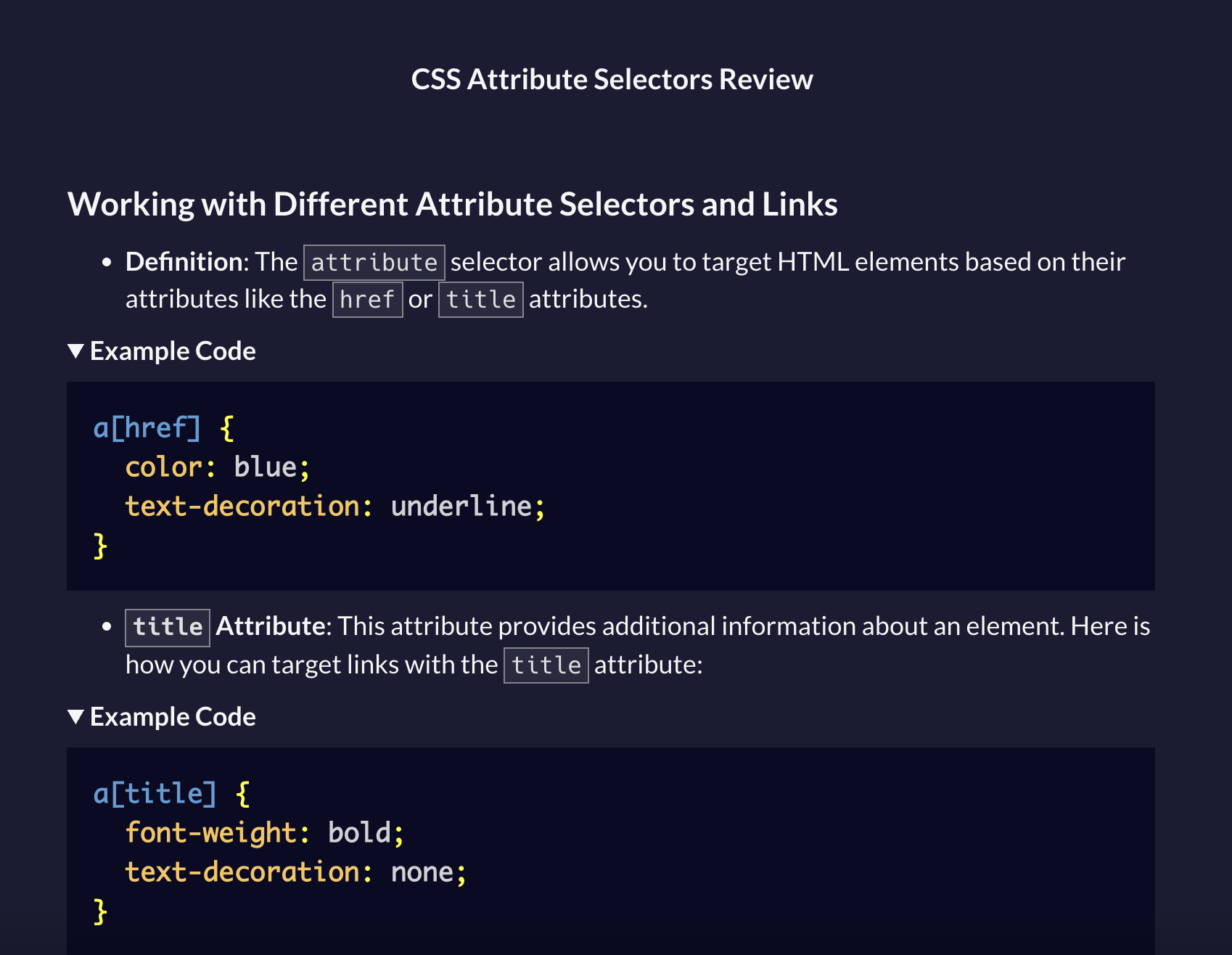
Task: Click the color property in the code
Action: (x=163, y=467)
